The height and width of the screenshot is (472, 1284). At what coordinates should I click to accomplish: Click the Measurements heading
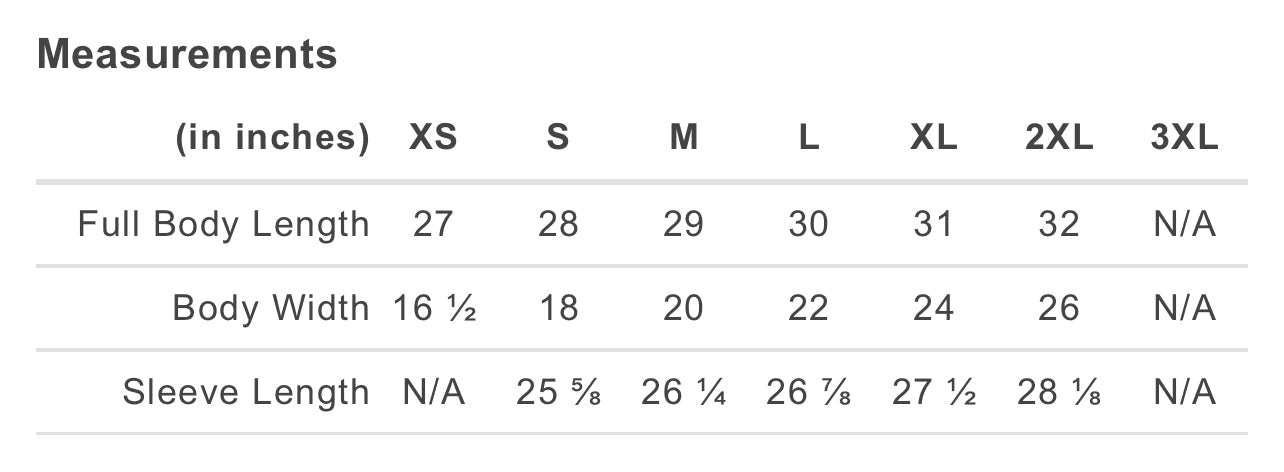point(187,54)
